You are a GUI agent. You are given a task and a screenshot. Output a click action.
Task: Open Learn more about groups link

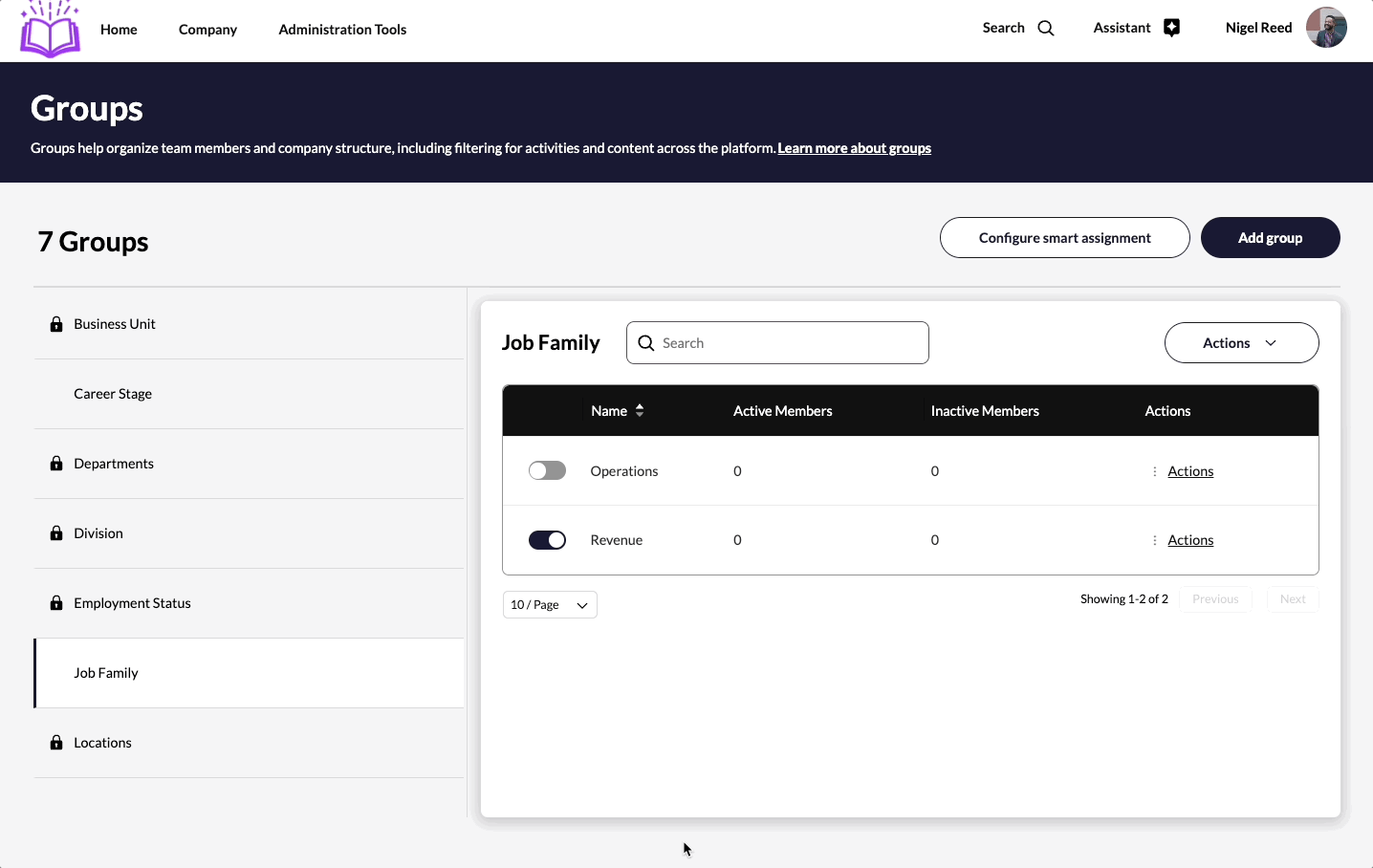[854, 148]
